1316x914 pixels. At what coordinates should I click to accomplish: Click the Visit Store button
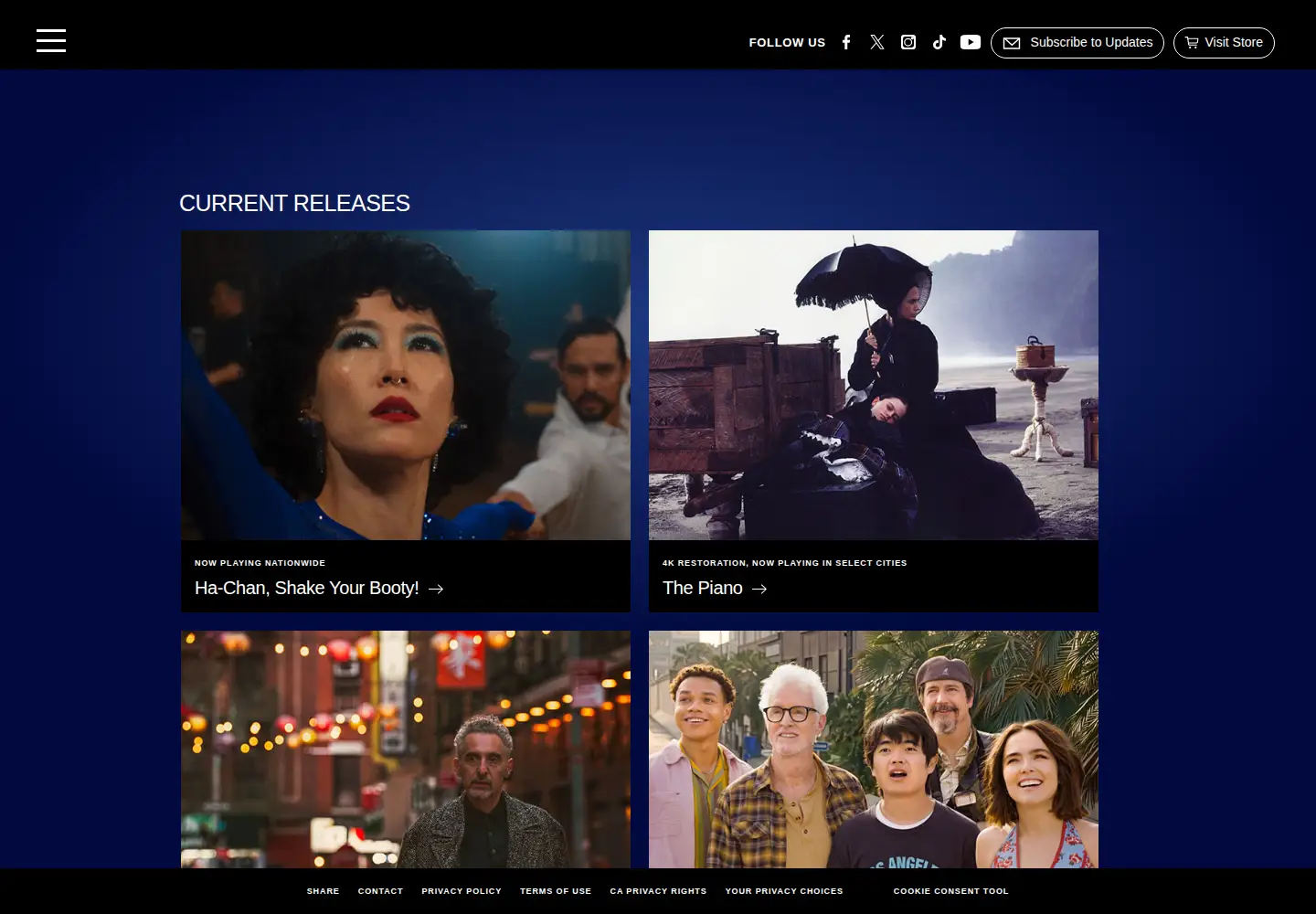click(1224, 43)
